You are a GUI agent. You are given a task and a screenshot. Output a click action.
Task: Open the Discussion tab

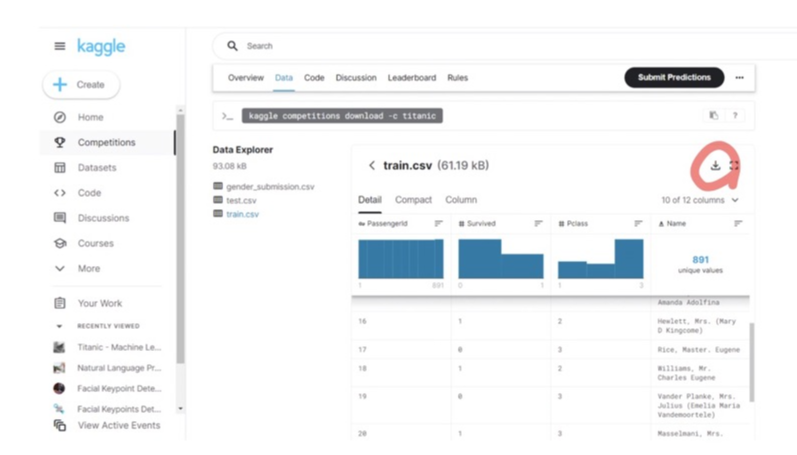tap(356, 78)
